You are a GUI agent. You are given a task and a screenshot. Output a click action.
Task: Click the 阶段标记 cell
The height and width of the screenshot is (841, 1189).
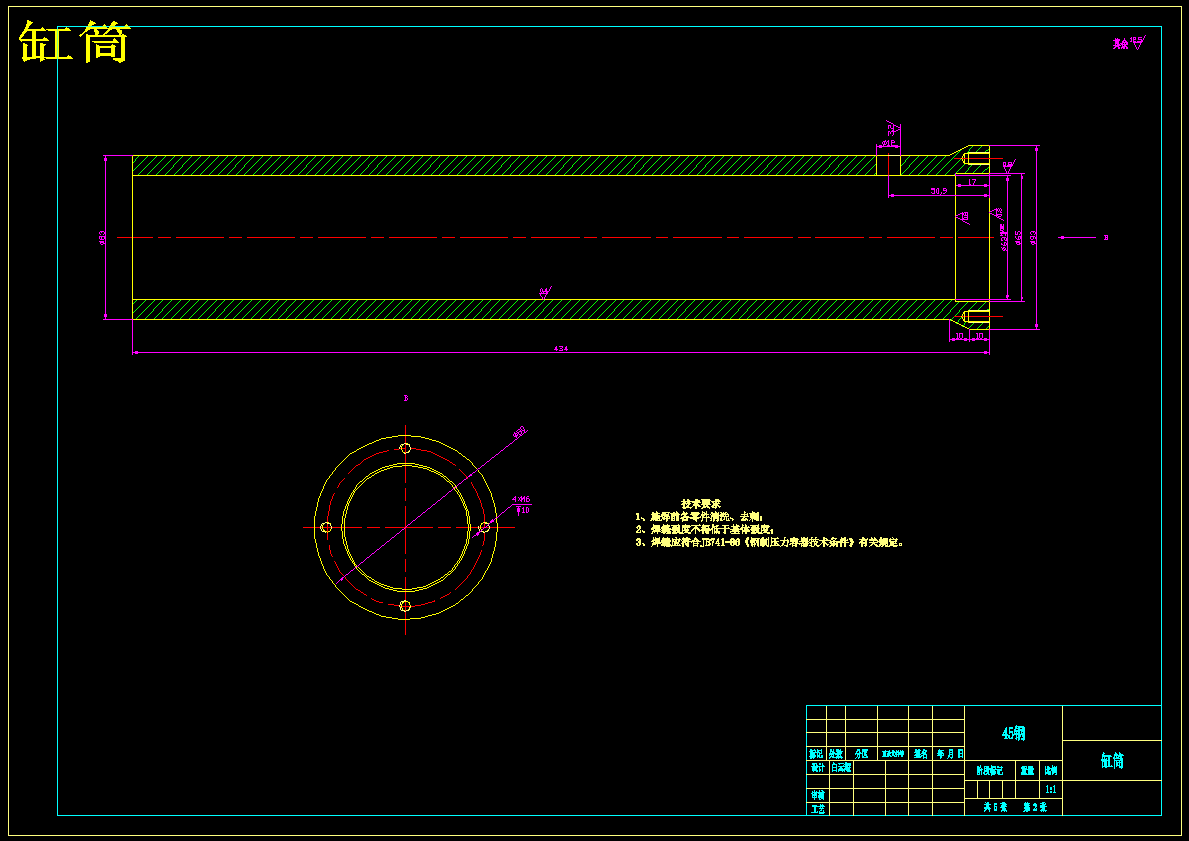(990, 770)
